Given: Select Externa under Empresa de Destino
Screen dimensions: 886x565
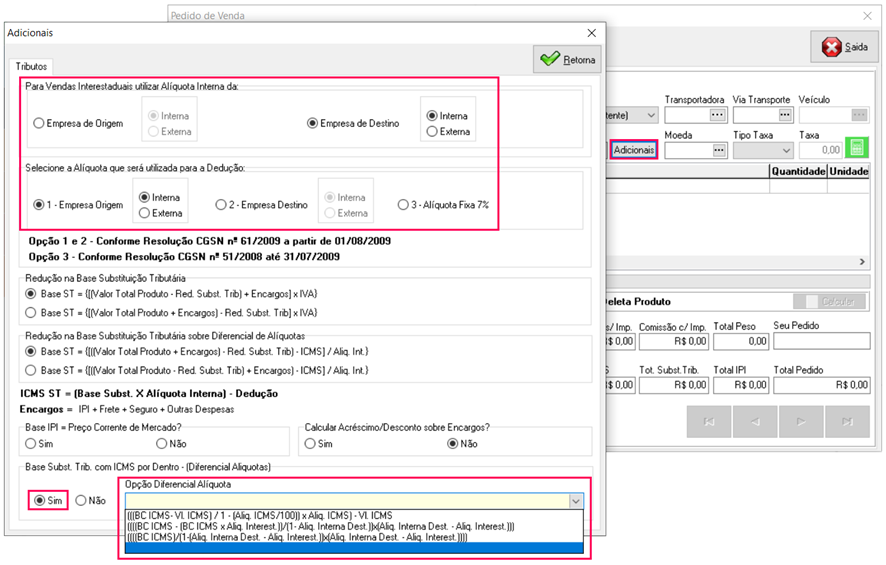Looking at the screenshot, I should [432, 131].
